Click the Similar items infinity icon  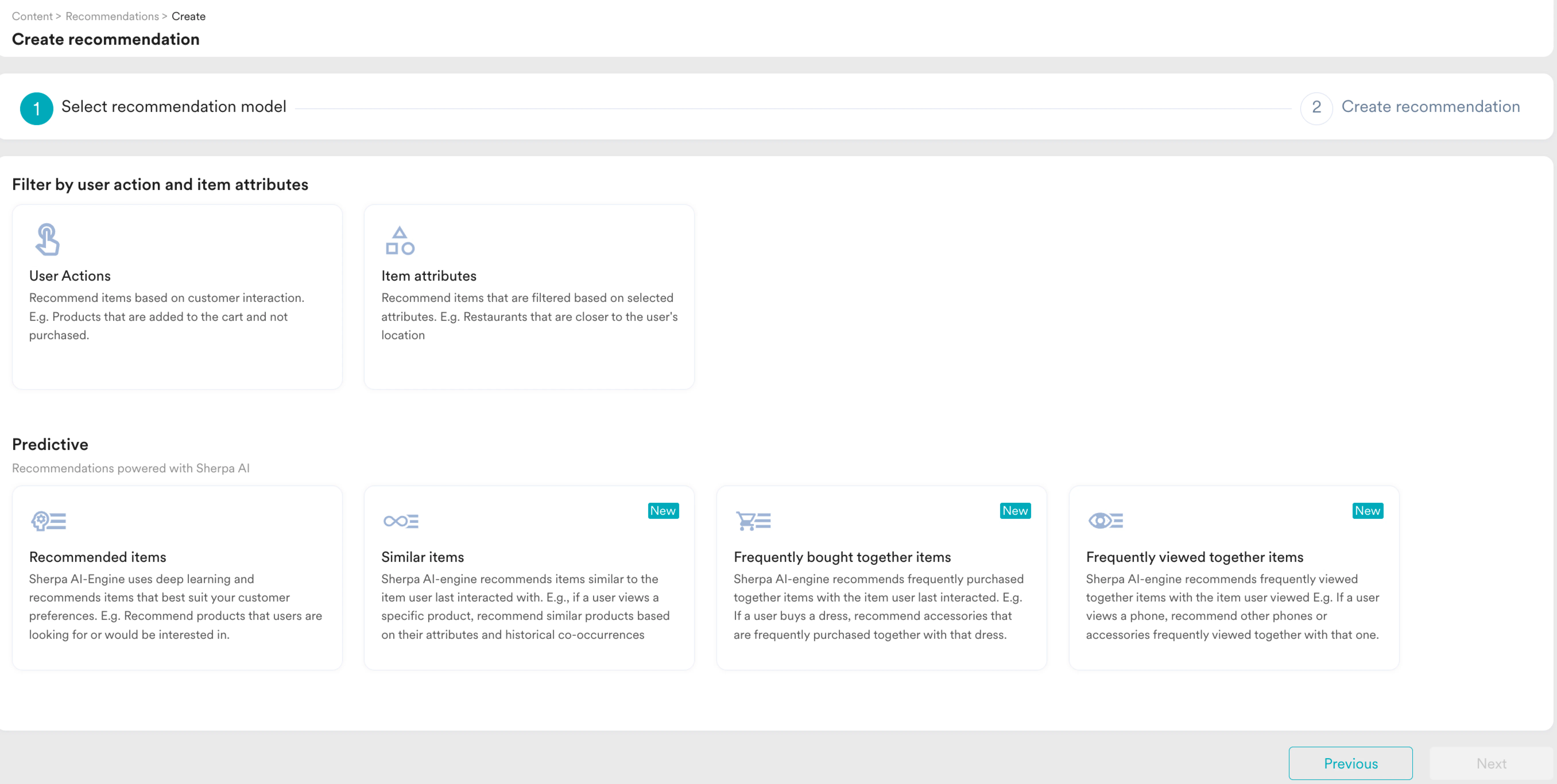(401, 521)
